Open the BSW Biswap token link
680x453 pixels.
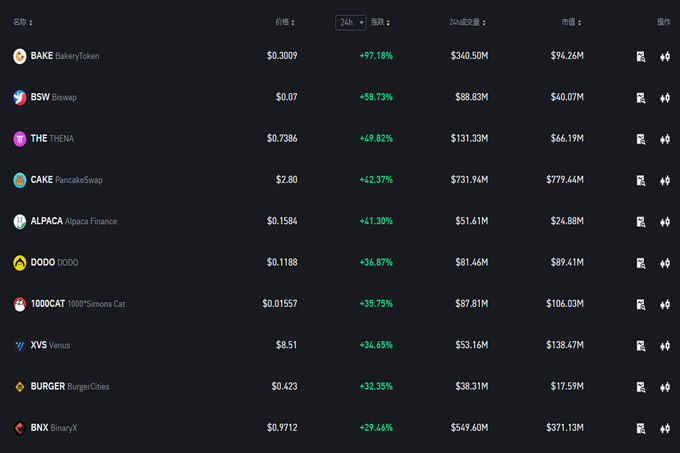[x=53, y=98]
